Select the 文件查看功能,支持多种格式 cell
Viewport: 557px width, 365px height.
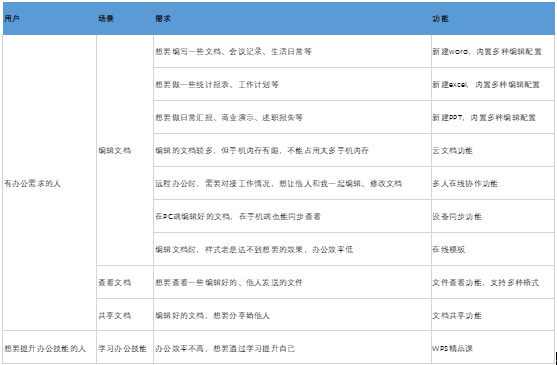[x=493, y=282]
